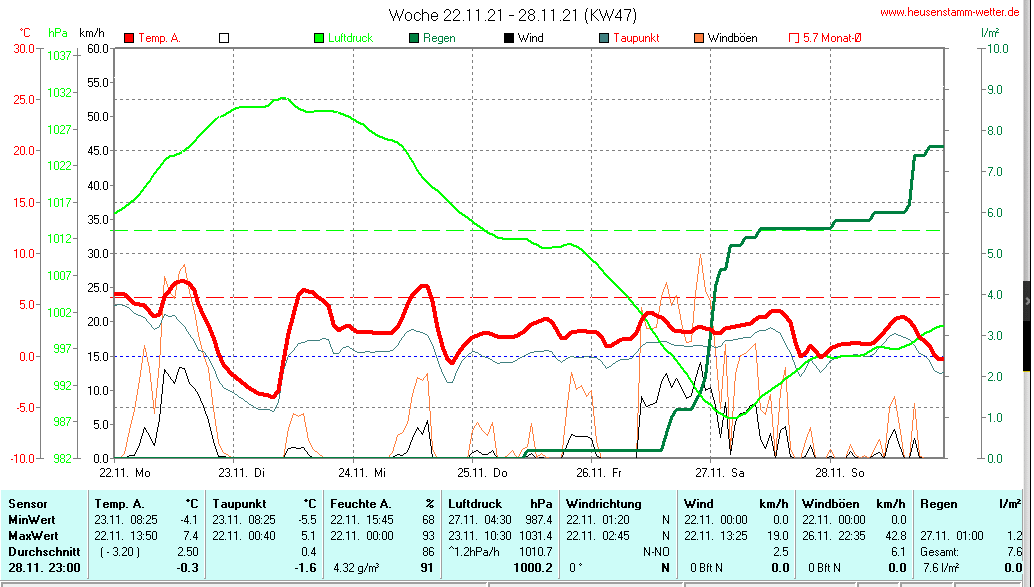Click the Gesamt: rain total label

coord(940,551)
